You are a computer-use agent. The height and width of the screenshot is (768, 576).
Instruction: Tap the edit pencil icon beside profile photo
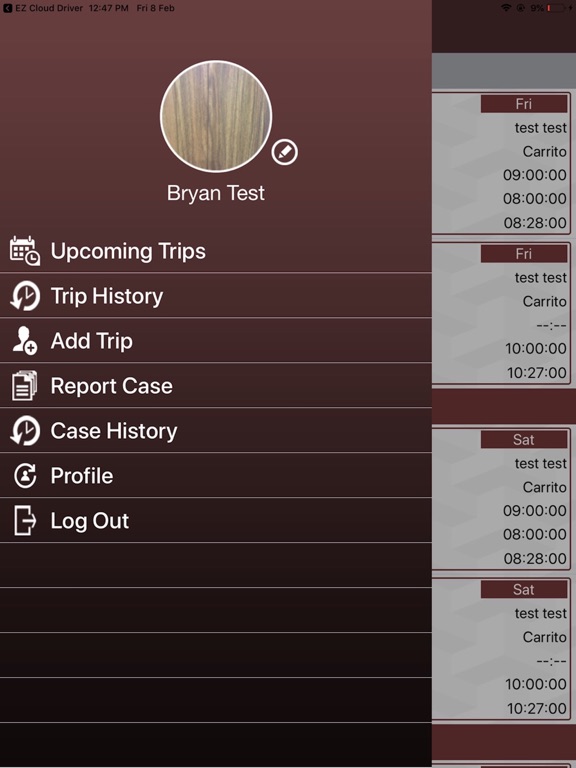click(x=285, y=152)
